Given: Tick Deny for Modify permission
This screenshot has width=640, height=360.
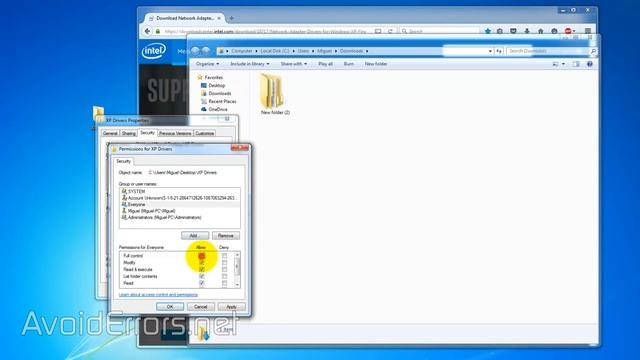Looking at the screenshot, I should (224, 263).
